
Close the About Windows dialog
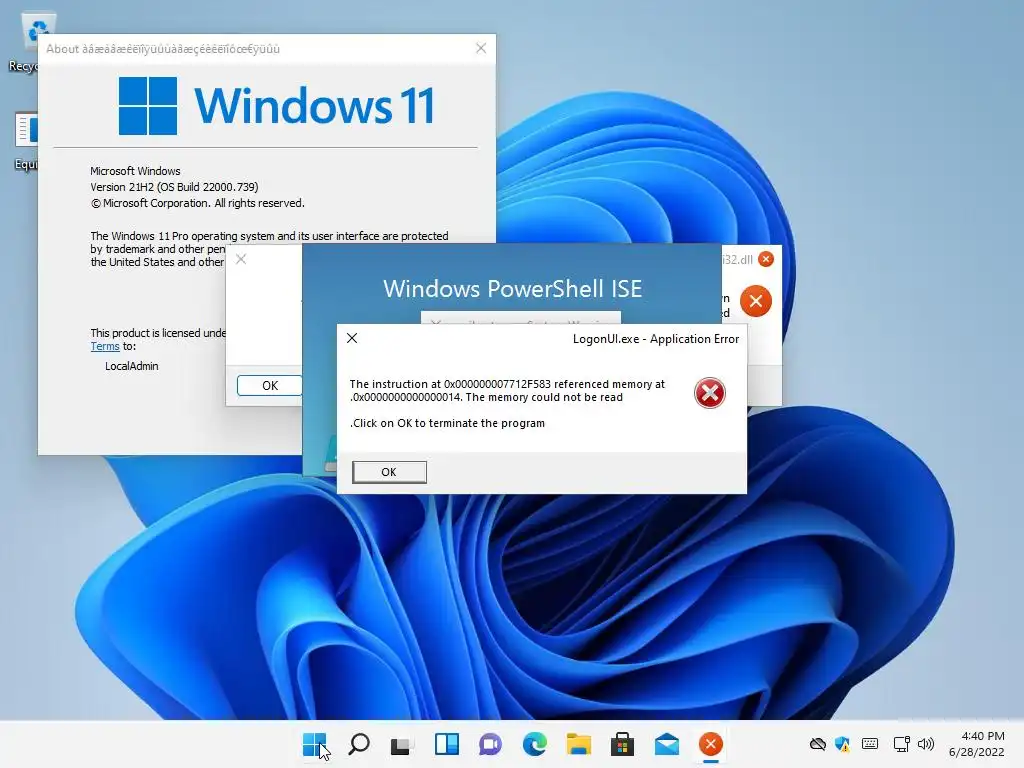481,48
